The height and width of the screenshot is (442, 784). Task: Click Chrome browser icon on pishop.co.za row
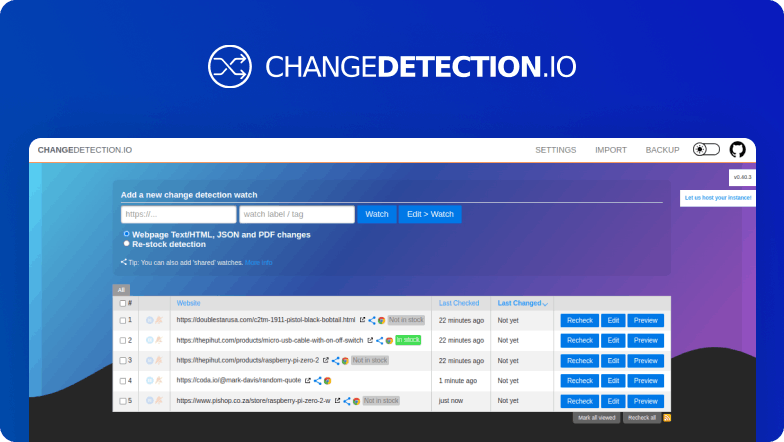(x=356, y=401)
